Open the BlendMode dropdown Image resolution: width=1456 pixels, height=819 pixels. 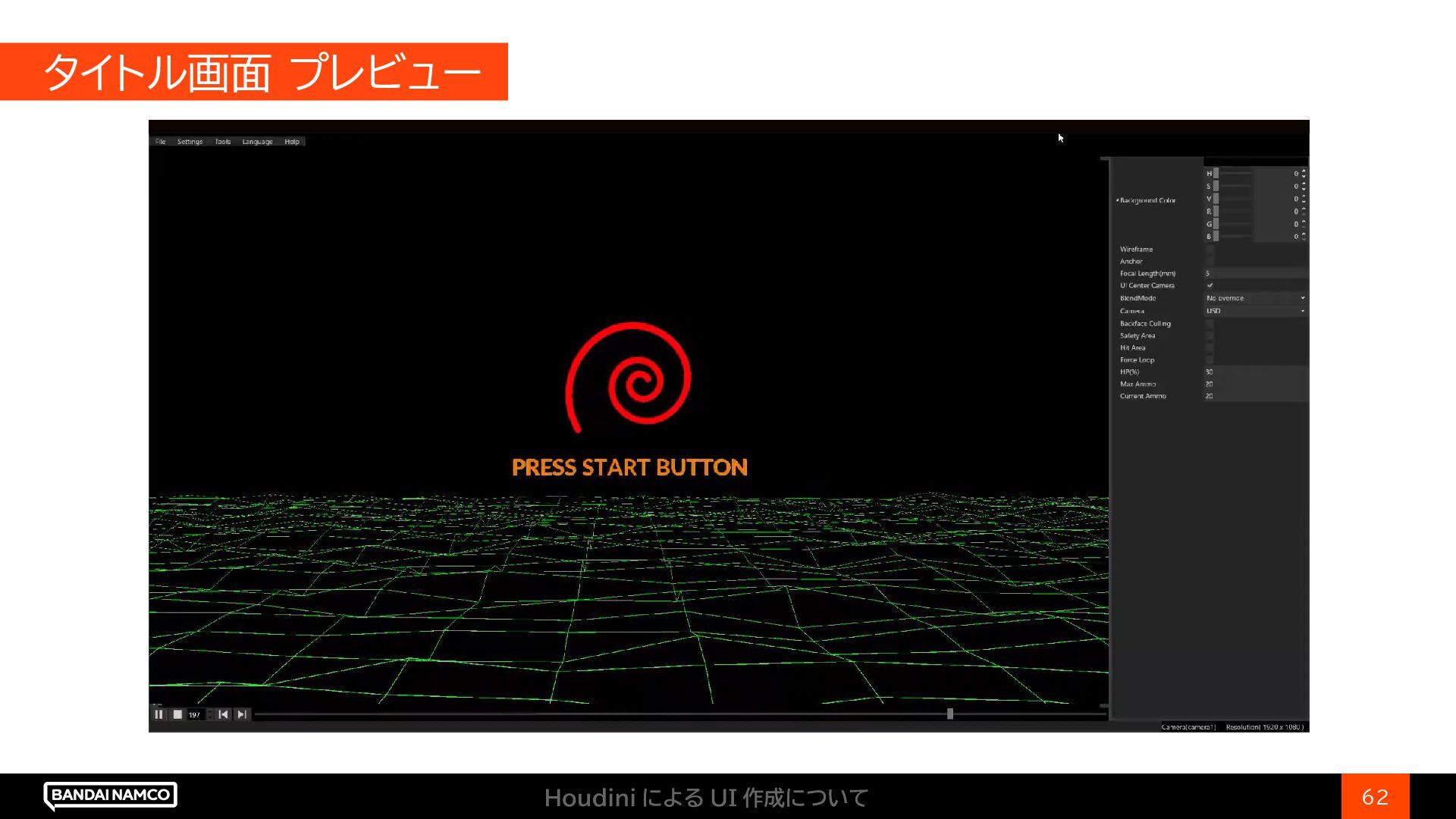pyautogui.click(x=1255, y=298)
